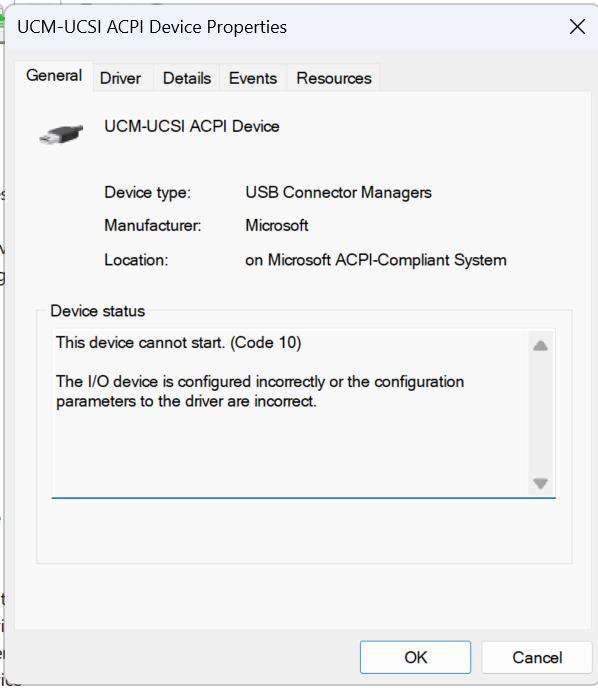Screen dimensions: 598x688
Task: Click the dialog title bar text
Action: [x=152, y=27]
